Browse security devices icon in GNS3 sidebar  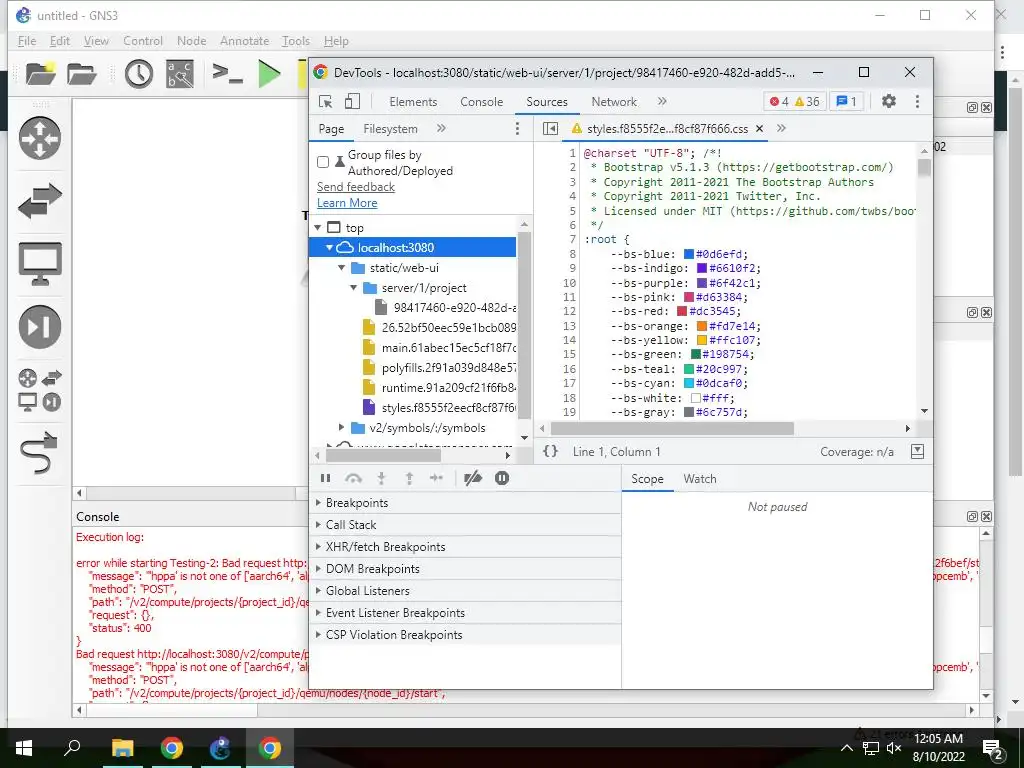[x=40, y=327]
